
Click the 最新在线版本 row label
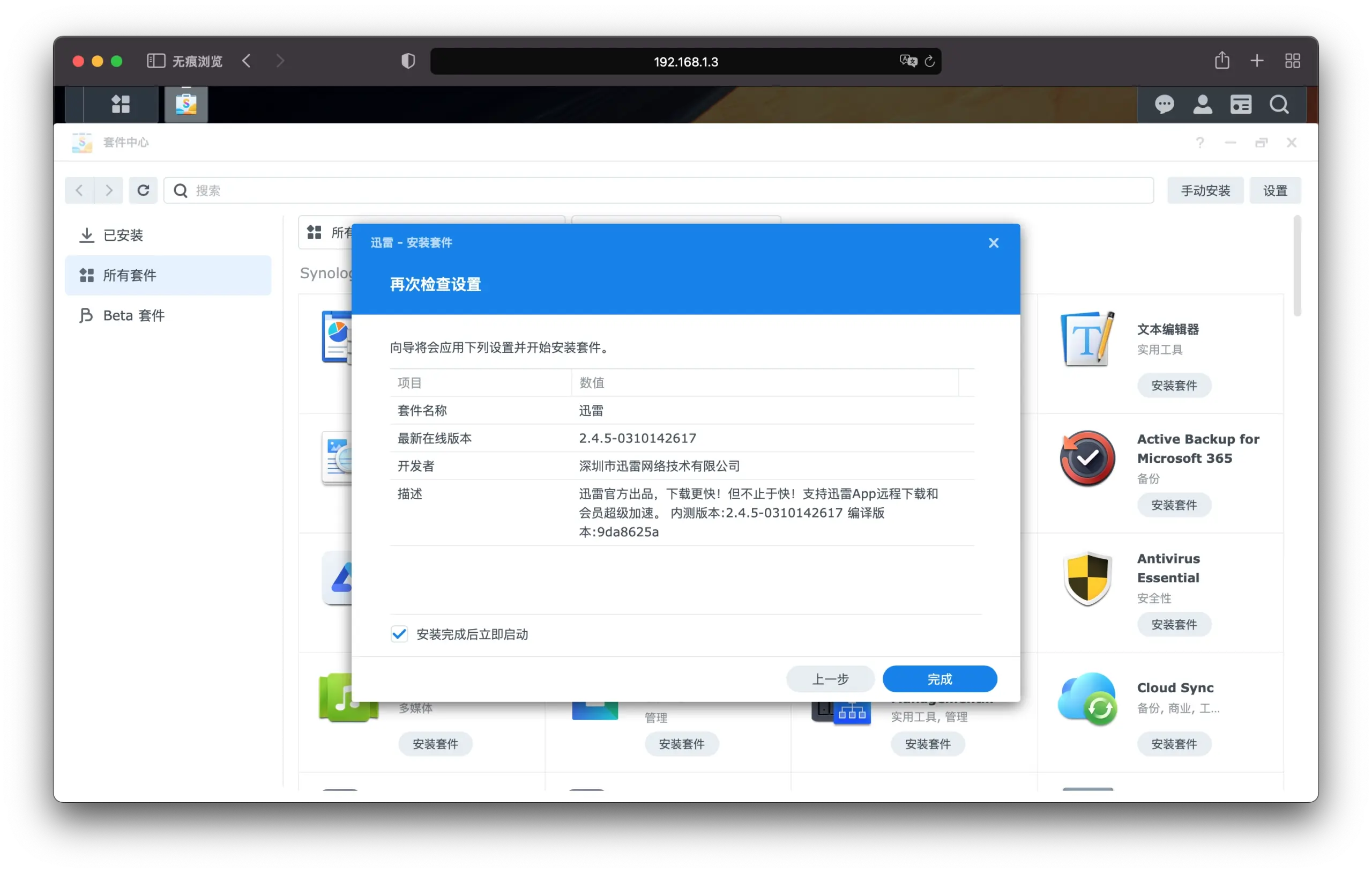435,438
